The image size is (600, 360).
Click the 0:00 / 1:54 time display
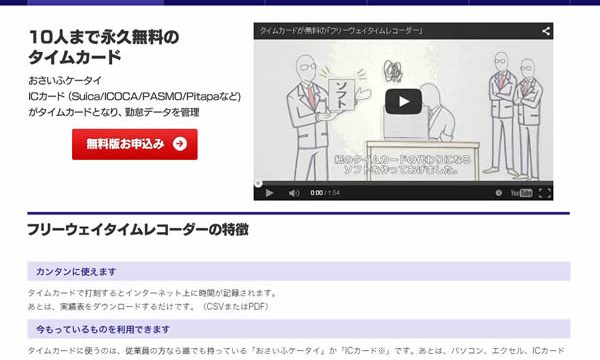325,193
